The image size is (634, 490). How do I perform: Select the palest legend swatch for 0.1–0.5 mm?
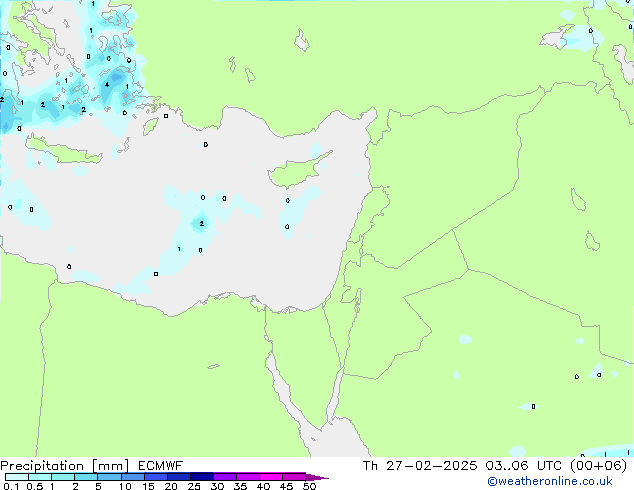pos(17,477)
